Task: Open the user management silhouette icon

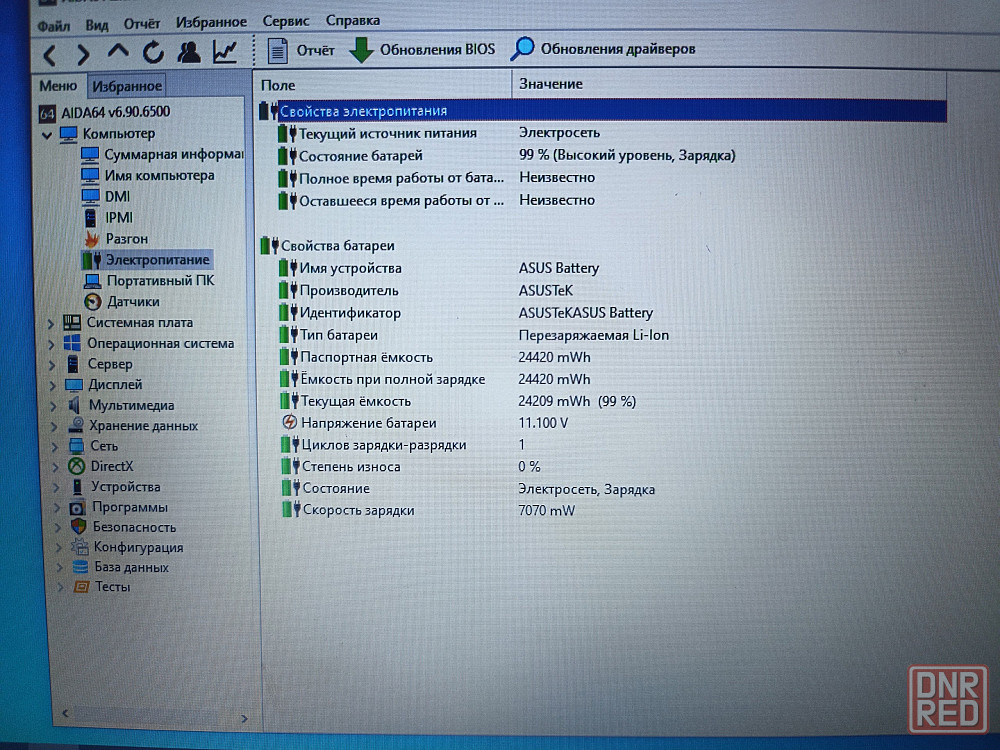Action: pyautogui.click(x=189, y=52)
